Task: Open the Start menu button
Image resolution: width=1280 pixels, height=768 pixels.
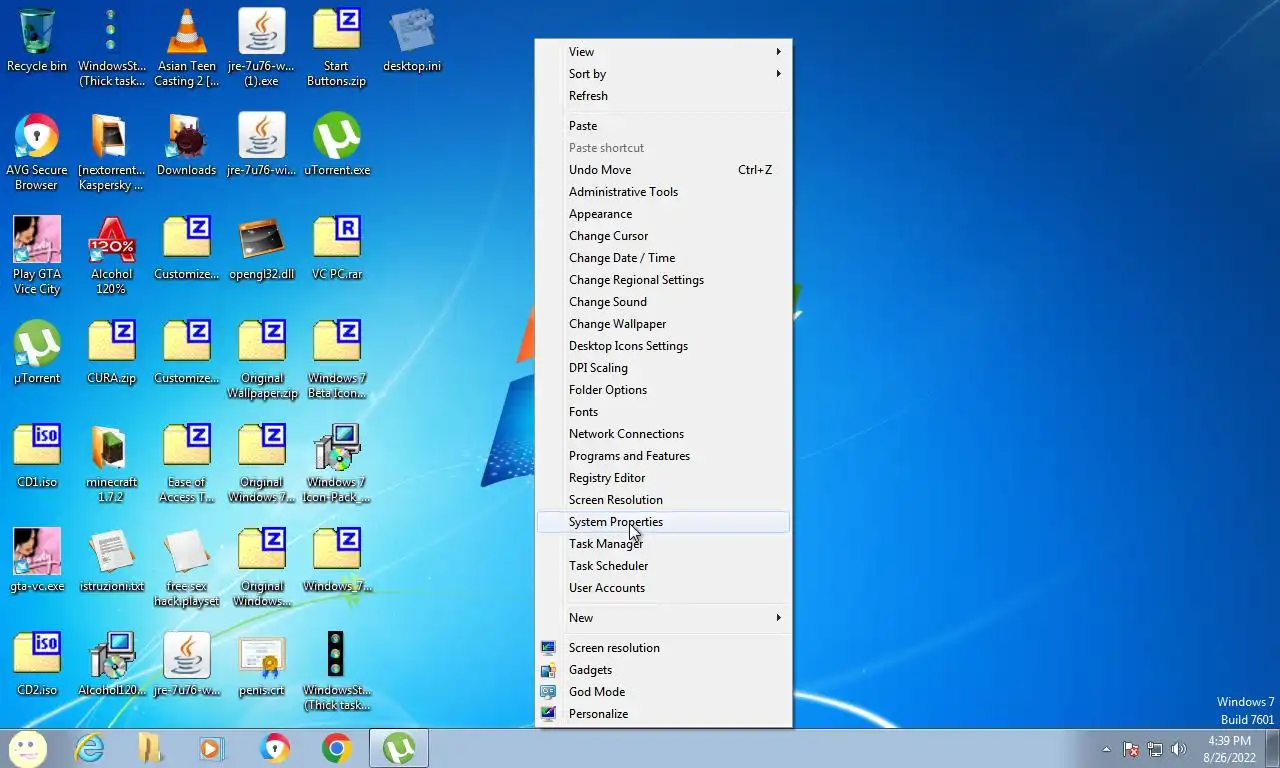Action: pyautogui.click(x=27, y=748)
